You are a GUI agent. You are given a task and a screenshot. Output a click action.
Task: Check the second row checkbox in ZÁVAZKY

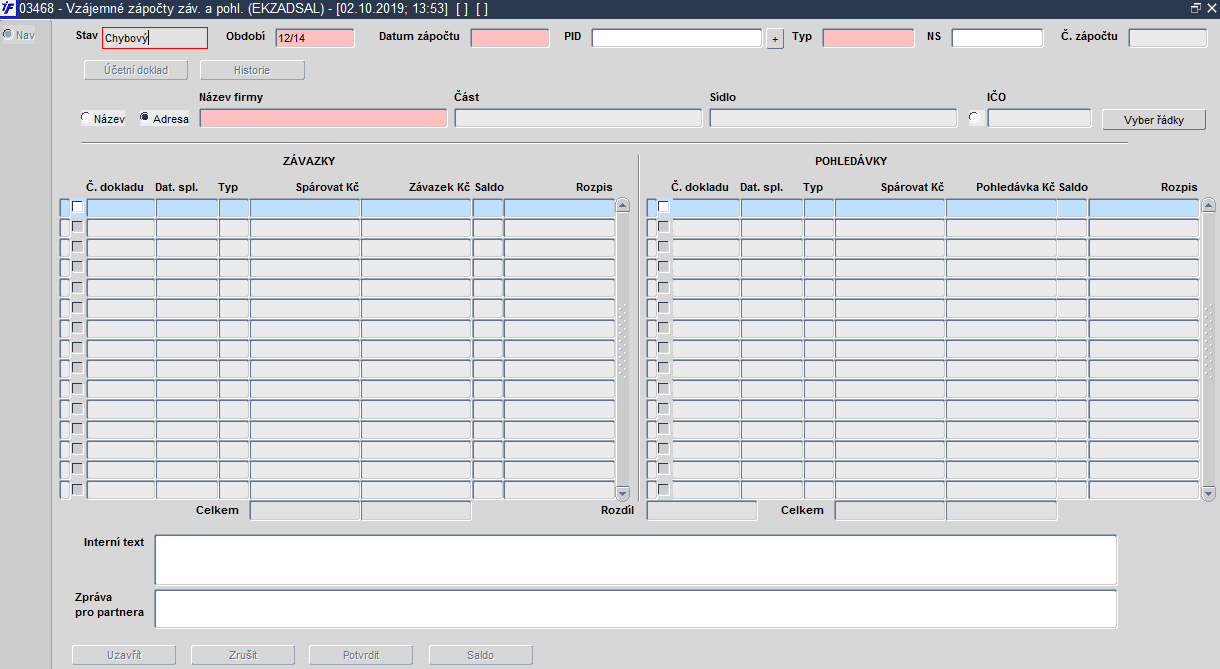[x=78, y=227]
